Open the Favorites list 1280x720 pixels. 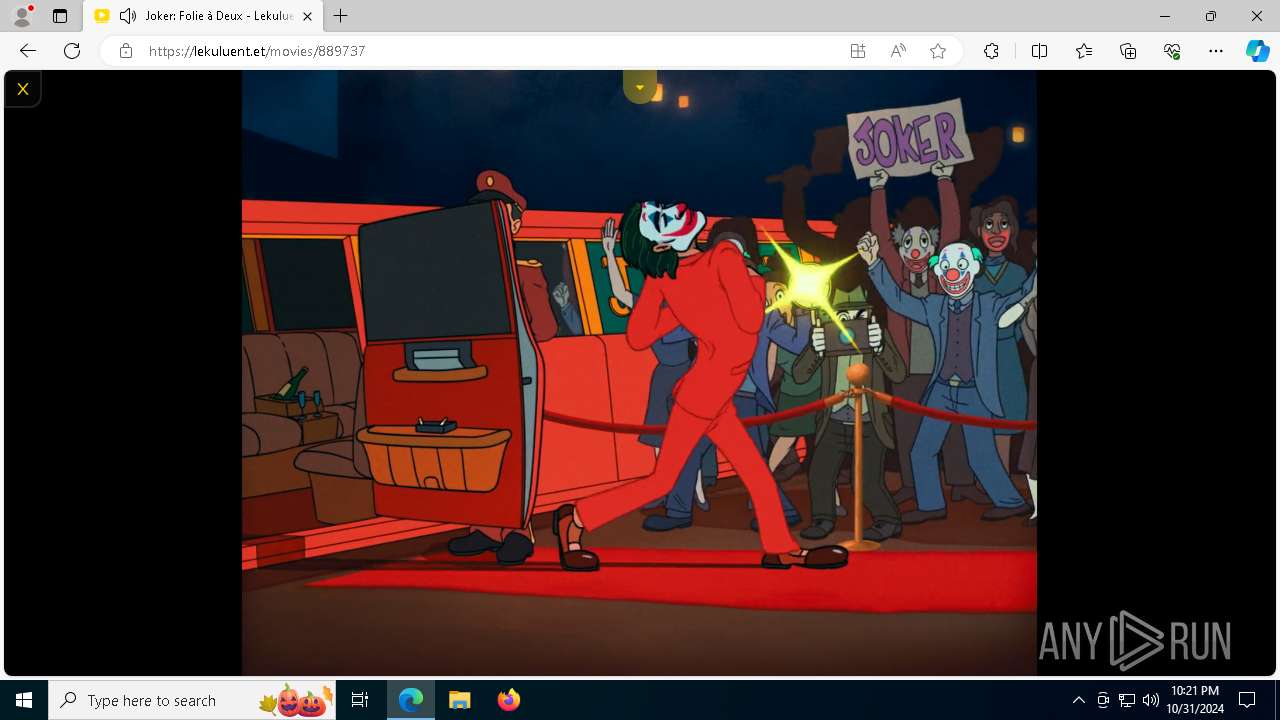click(x=1084, y=51)
